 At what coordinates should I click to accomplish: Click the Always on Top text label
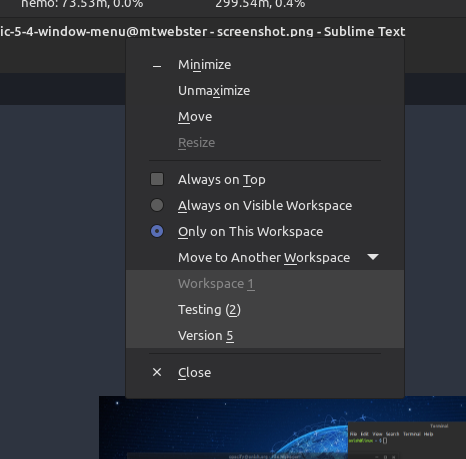[222, 180]
